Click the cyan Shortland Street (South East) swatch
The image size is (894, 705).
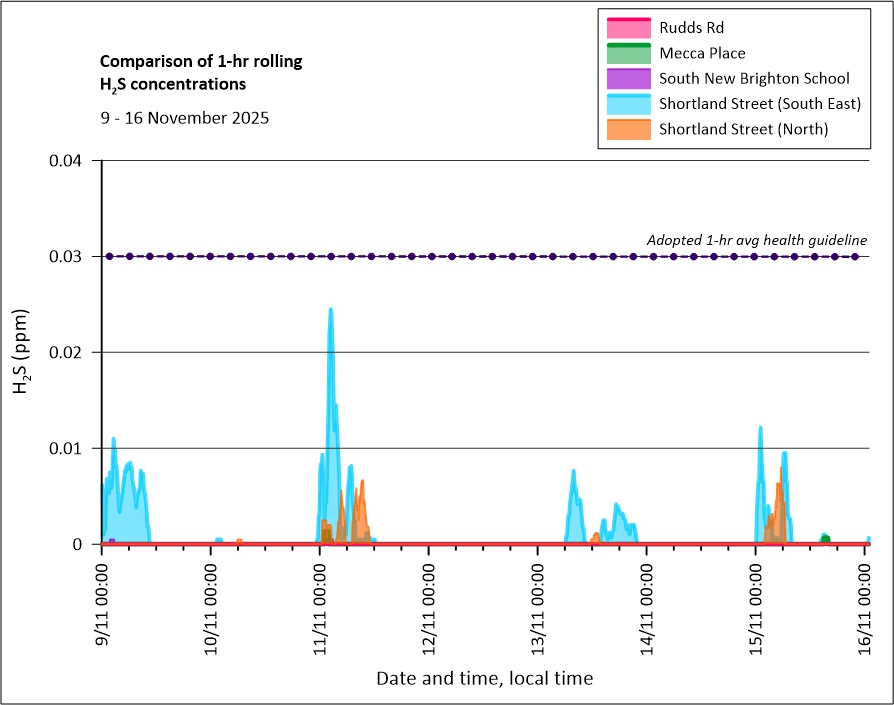tap(628, 104)
